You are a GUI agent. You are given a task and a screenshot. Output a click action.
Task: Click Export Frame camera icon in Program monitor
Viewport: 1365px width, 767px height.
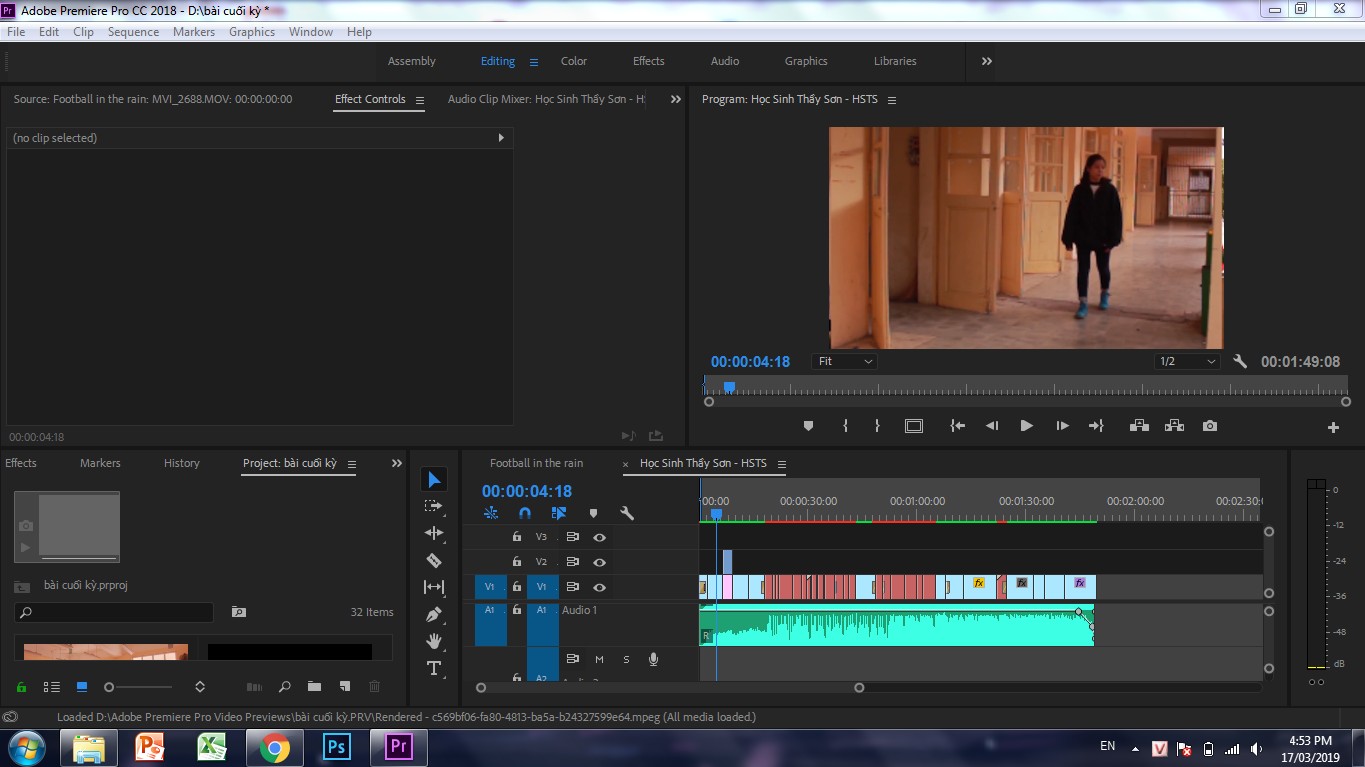(1210, 426)
